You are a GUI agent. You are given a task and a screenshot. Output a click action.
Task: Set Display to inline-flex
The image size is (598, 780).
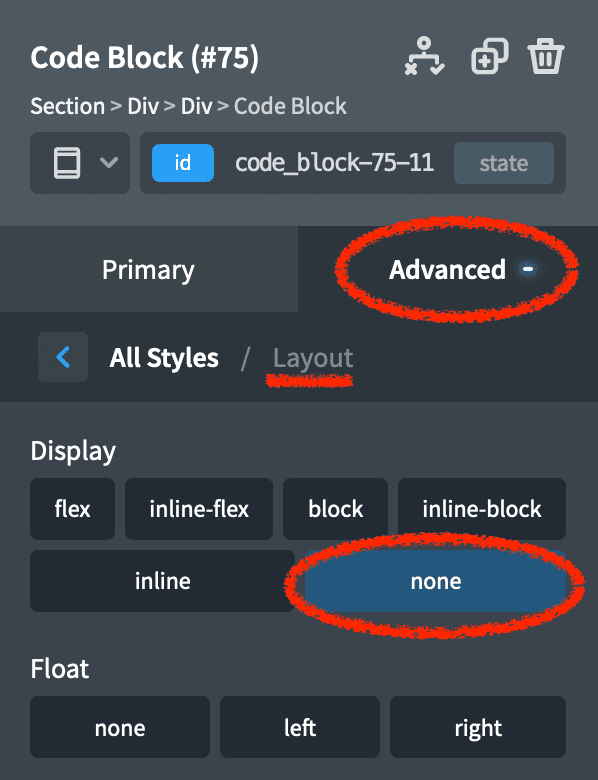(x=199, y=509)
